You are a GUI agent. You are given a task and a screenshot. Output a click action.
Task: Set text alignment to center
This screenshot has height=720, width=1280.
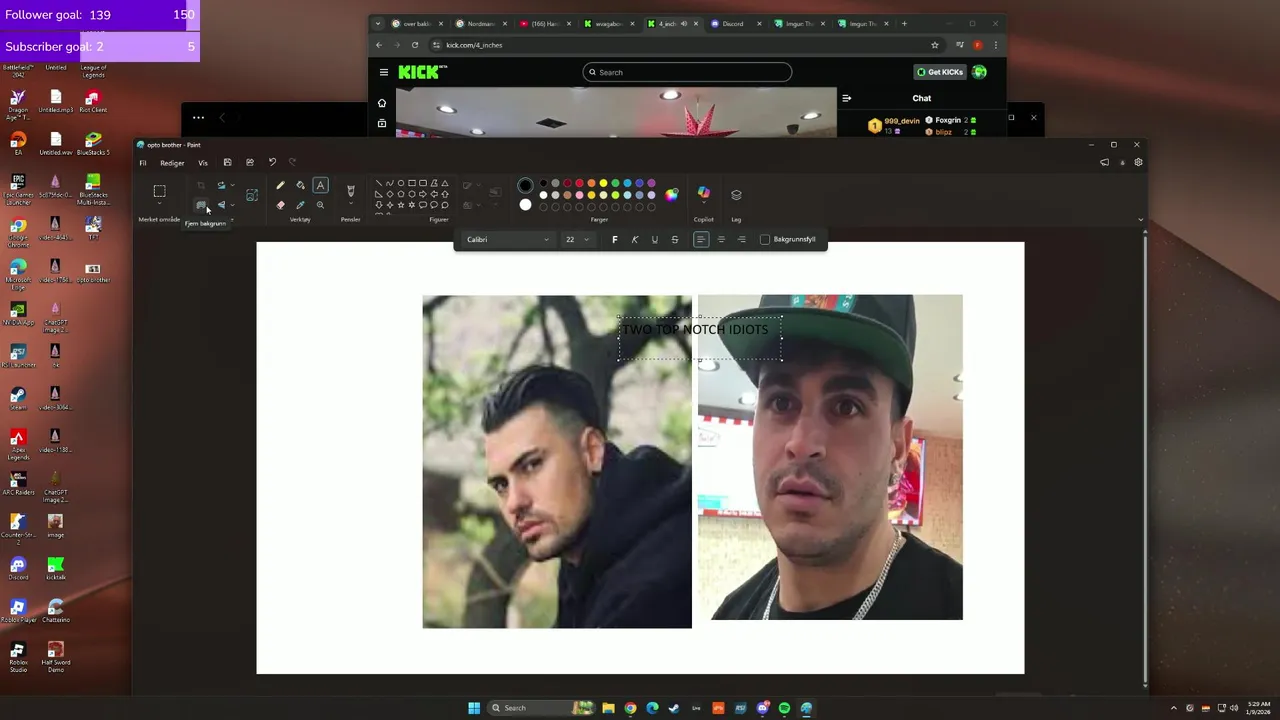[721, 239]
